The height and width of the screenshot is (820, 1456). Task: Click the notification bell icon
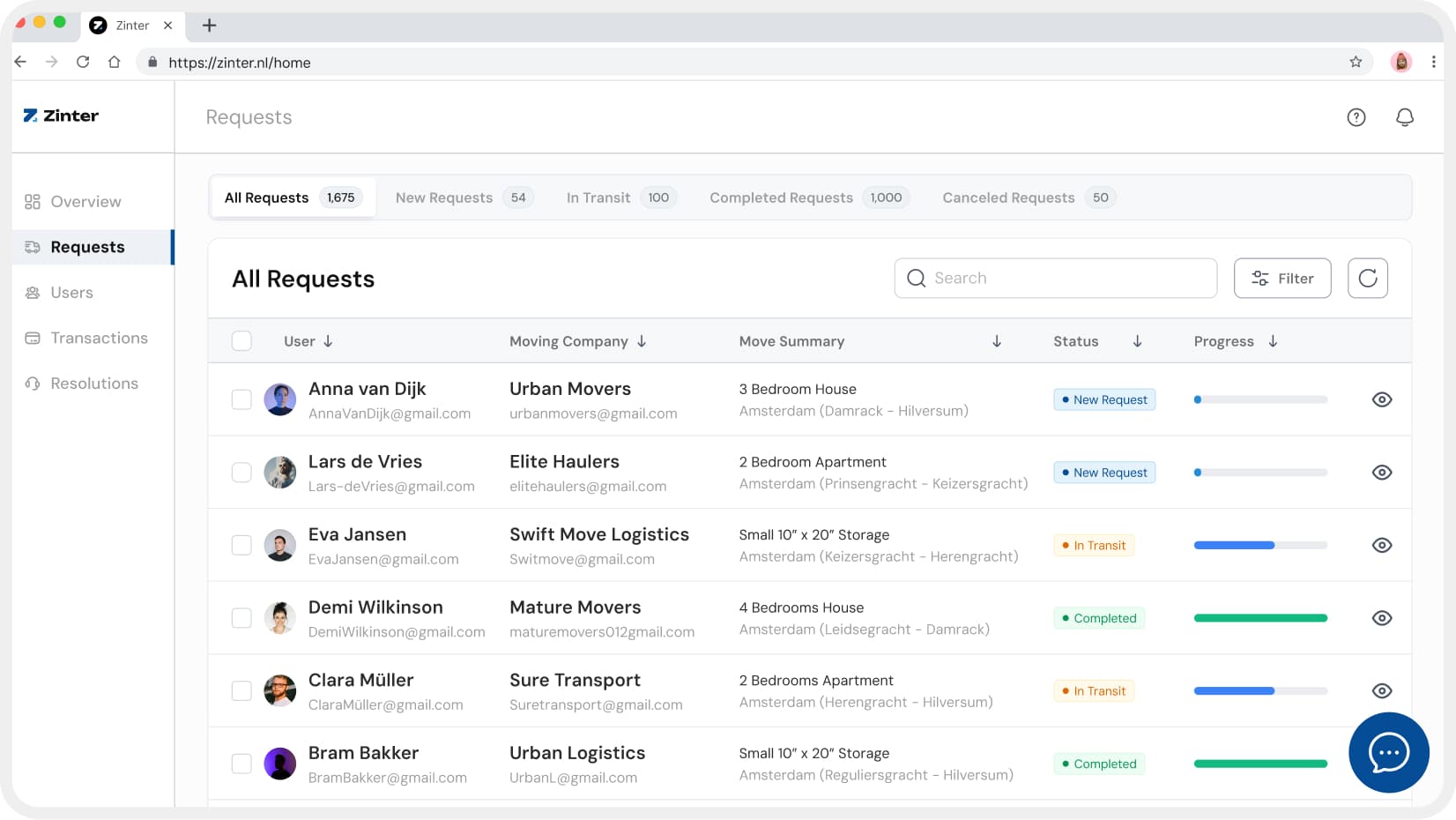click(1406, 116)
